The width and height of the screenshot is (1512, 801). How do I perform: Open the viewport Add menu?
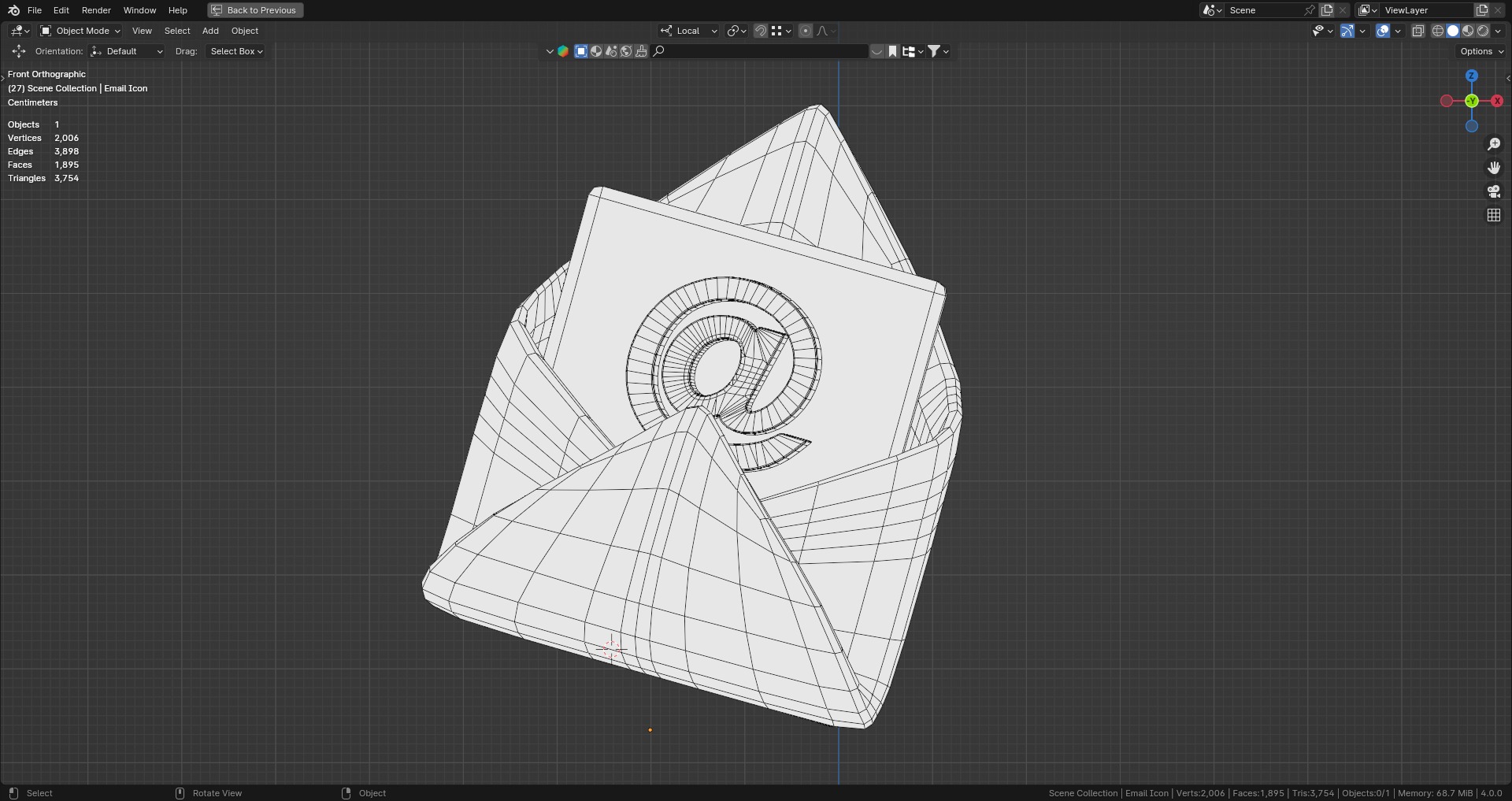[x=210, y=31]
